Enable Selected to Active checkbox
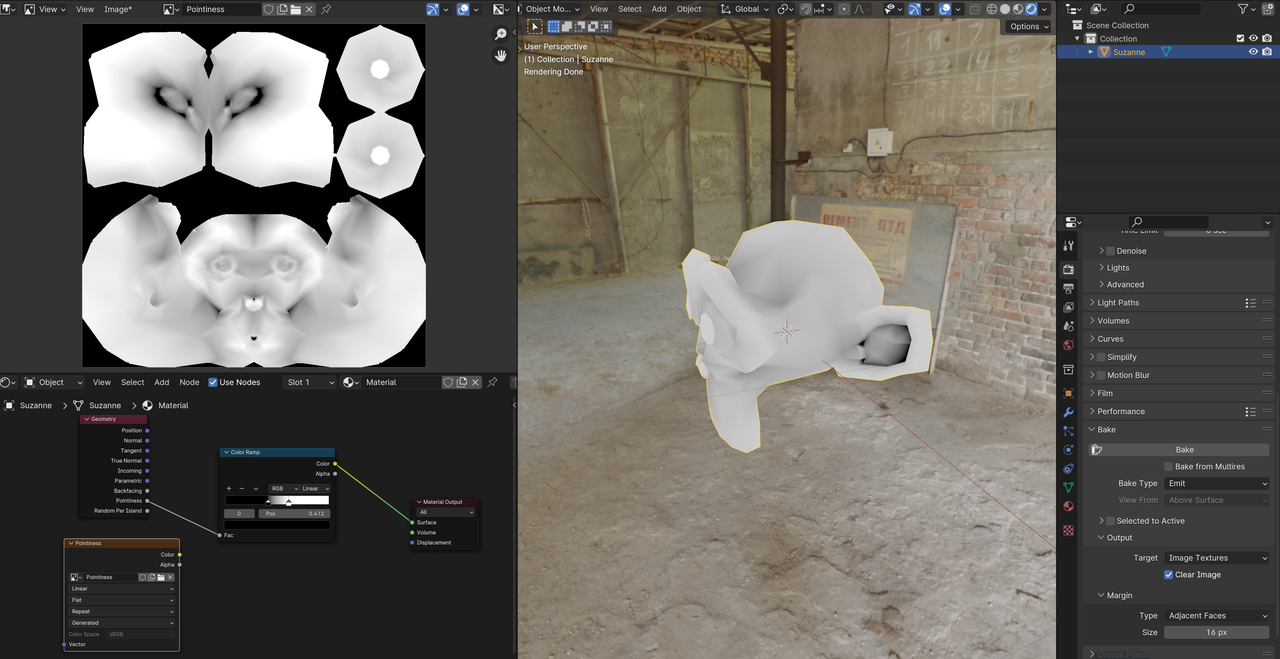Image resolution: width=1280 pixels, height=659 pixels. point(1110,521)
